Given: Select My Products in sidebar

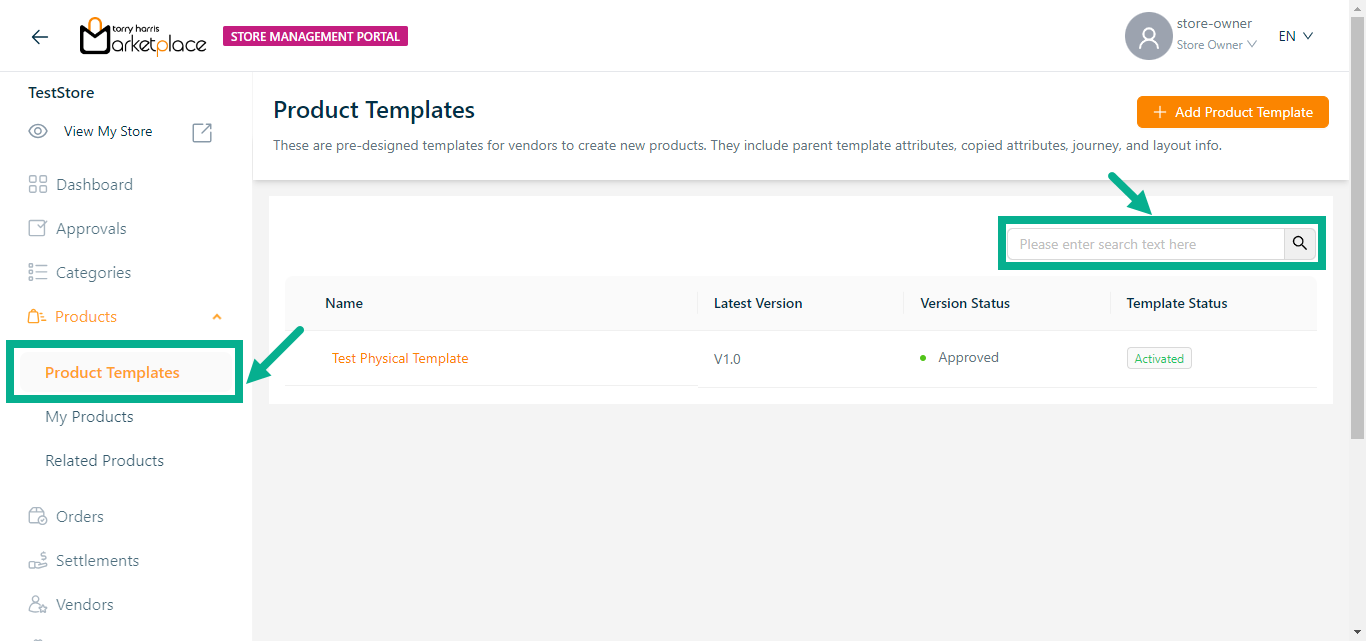Looking at the screenshot, I should click(89, 416).
